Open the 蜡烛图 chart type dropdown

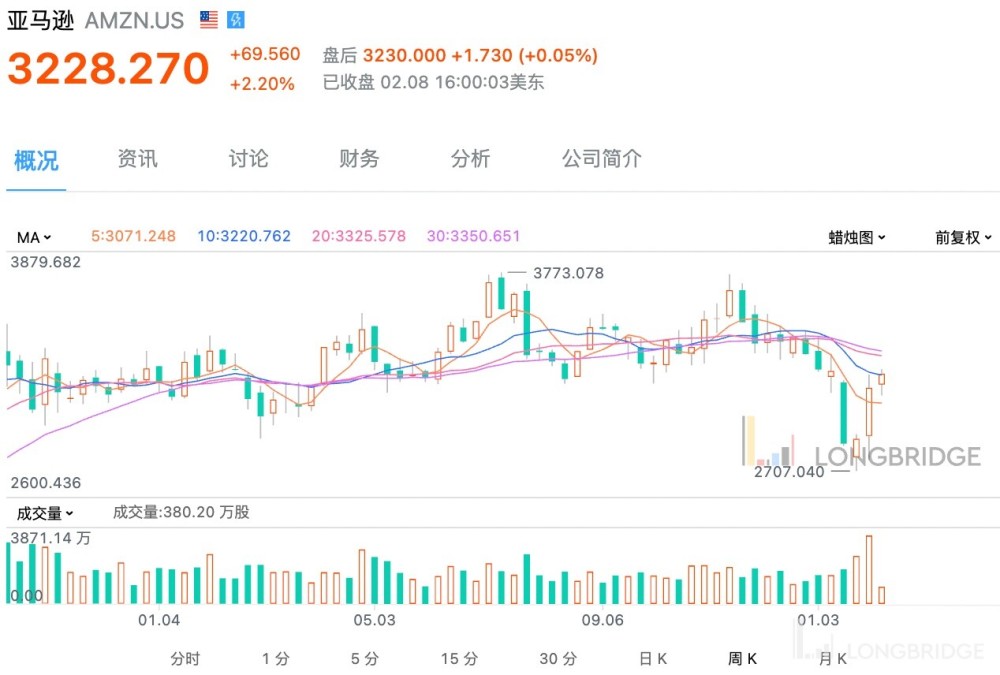click(x=857, y=237)
